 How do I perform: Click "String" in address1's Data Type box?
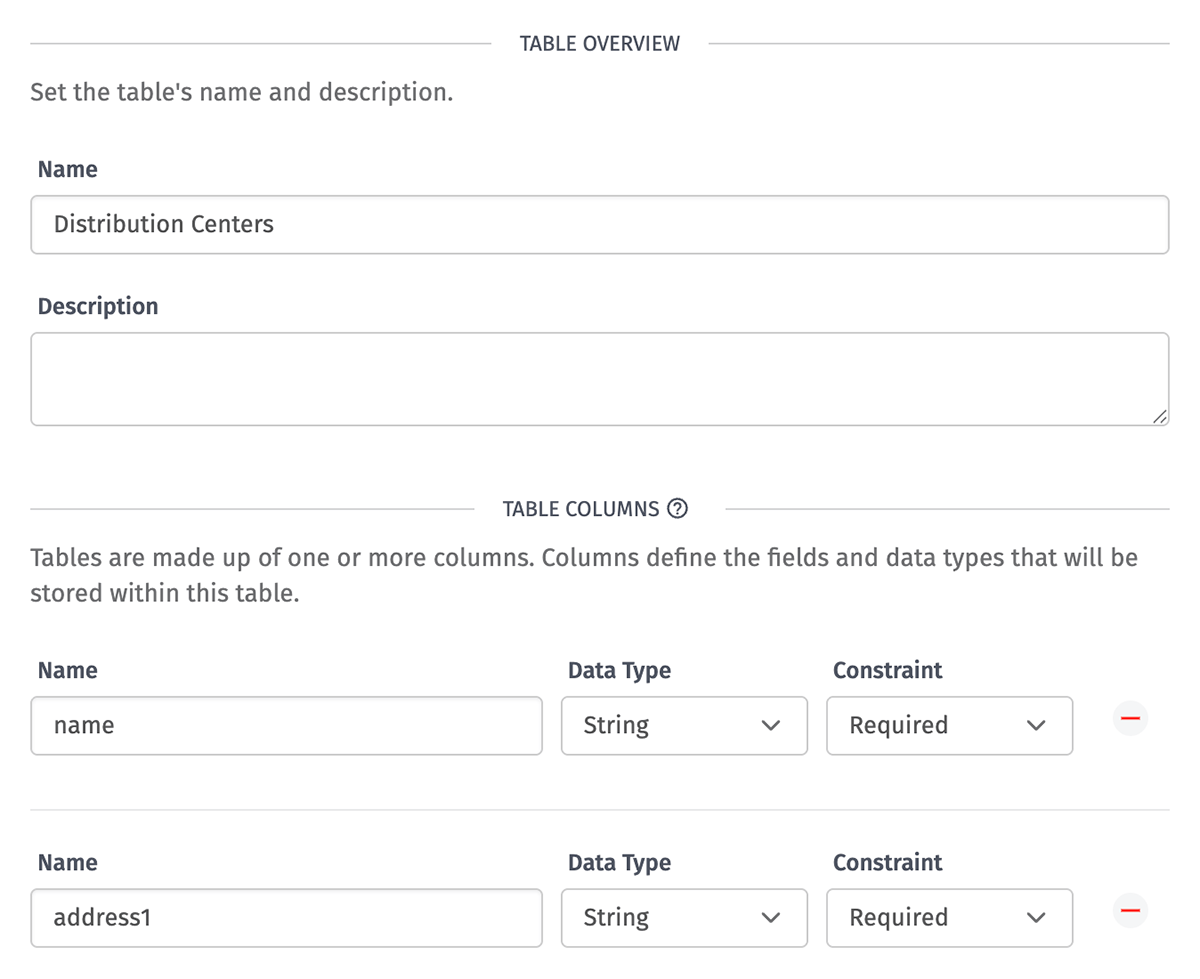[x=616, y=917]
